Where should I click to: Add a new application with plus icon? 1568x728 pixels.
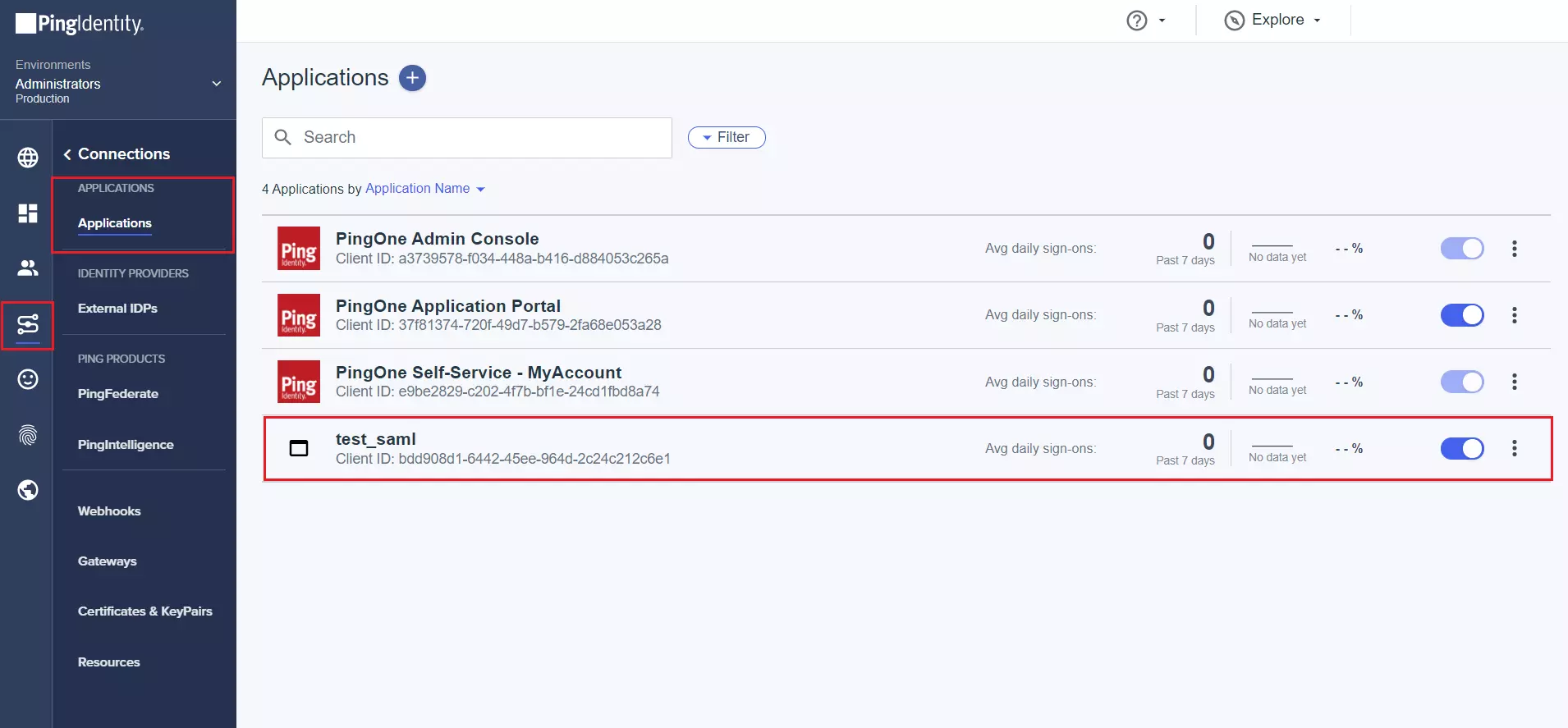tap(412, 78)
